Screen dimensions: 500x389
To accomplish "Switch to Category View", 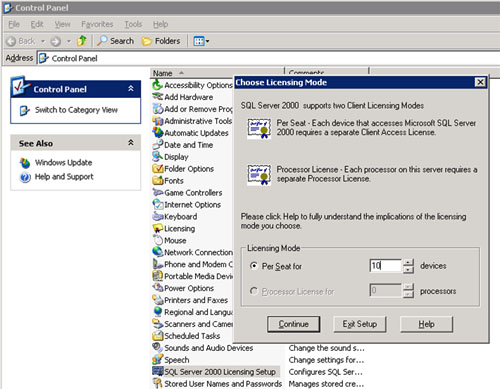I will 76,110.
